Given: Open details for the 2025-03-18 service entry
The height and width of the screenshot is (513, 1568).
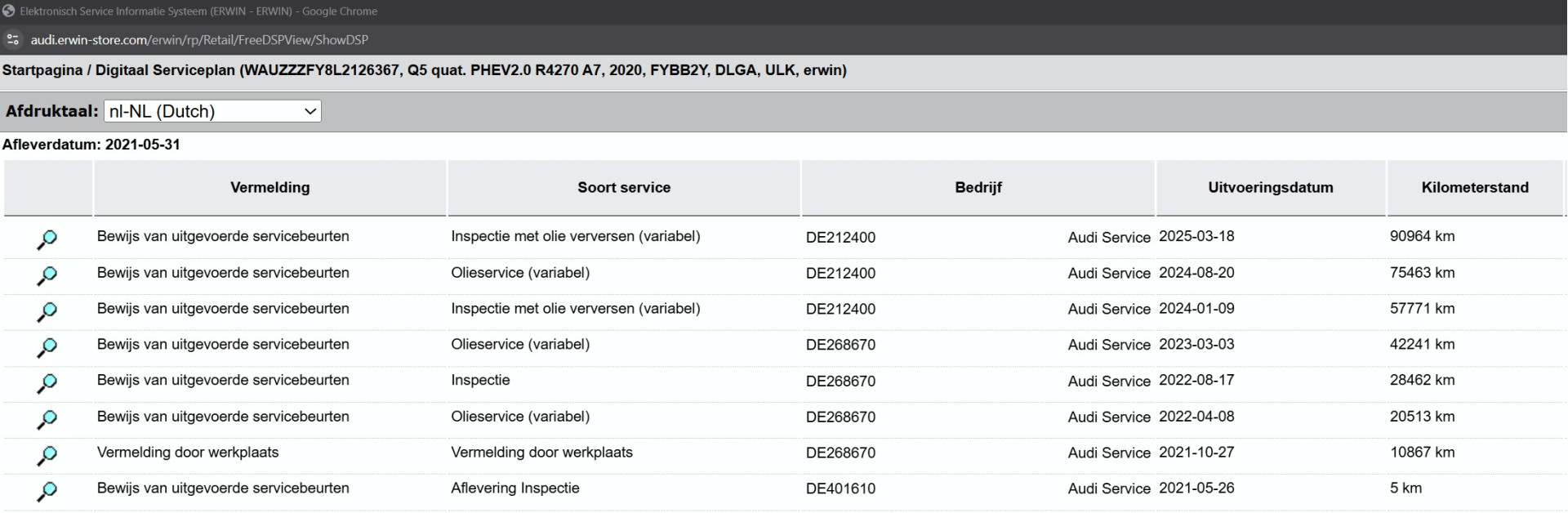Looking at the screenshot, I should (x=47, y=239).
